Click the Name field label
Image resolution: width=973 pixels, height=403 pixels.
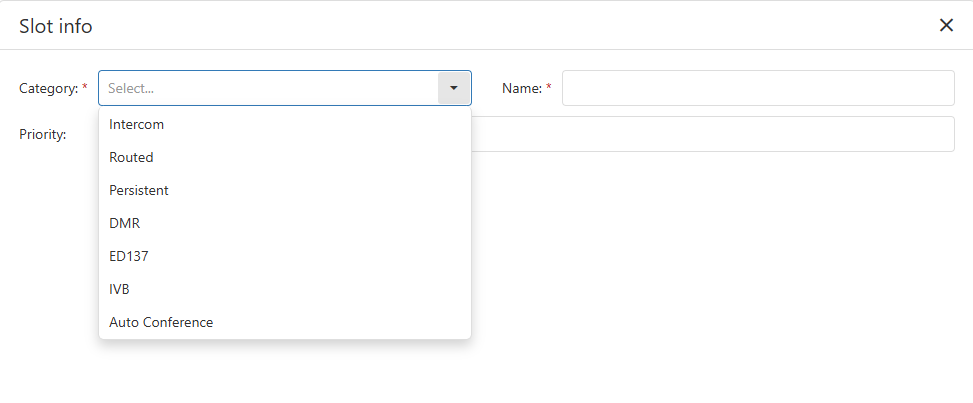(x=521, y=88)
